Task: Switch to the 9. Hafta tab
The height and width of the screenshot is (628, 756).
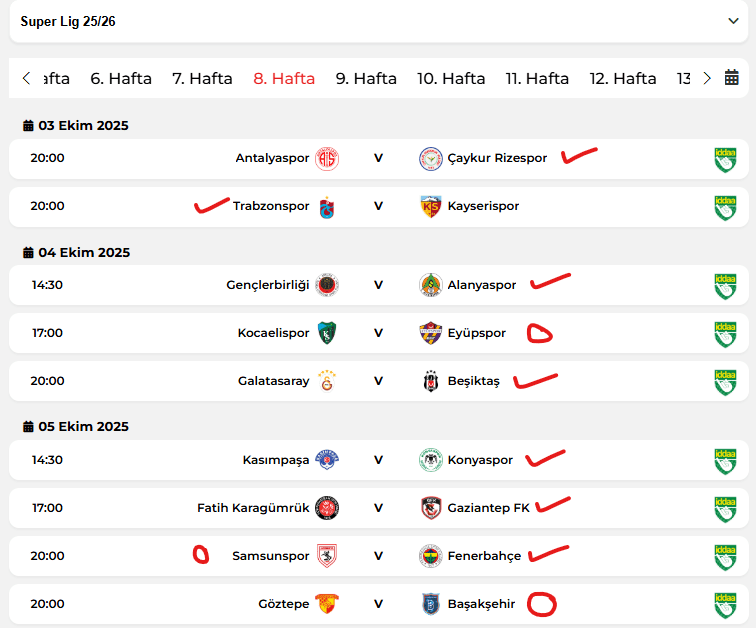Action: [366, 78]
